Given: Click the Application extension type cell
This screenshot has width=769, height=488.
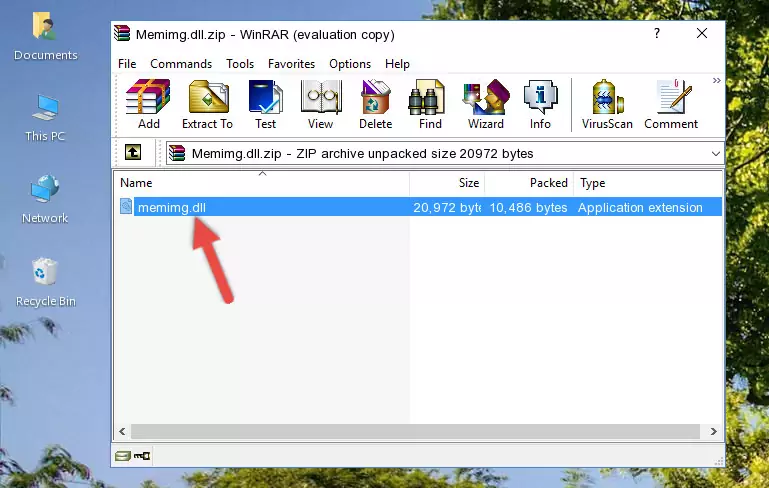Looking at the screenshot, I should coord(640,207).
